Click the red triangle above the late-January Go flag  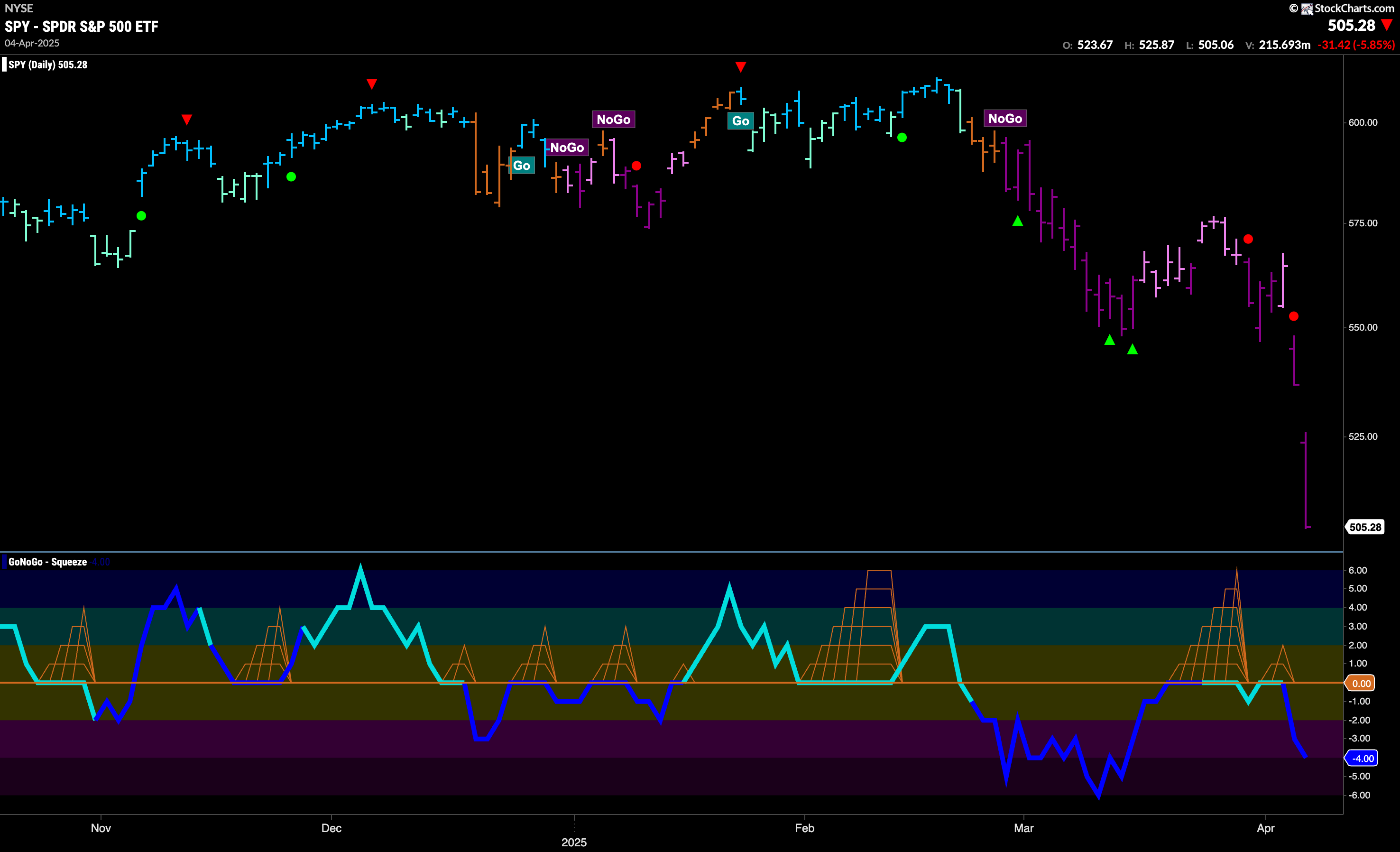[740, 67]
